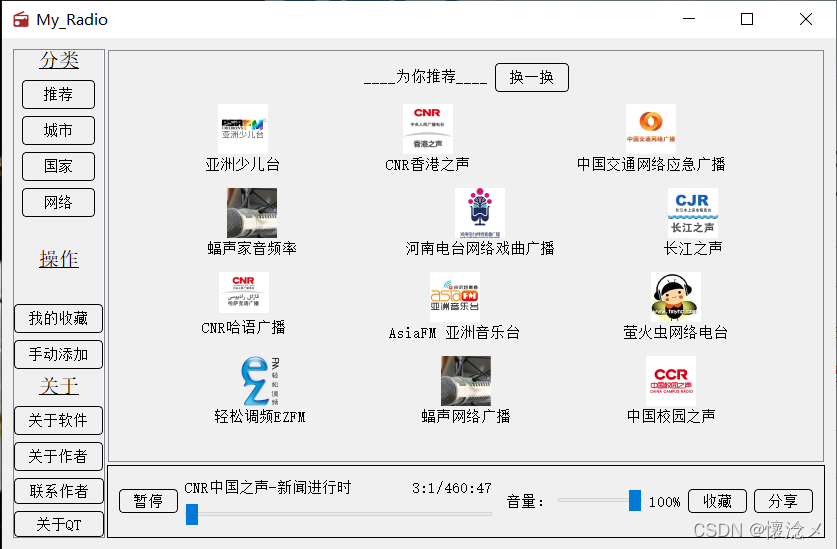Open the 手动添加 option
The width and height of the screenshot is (837, 549).
58,355
